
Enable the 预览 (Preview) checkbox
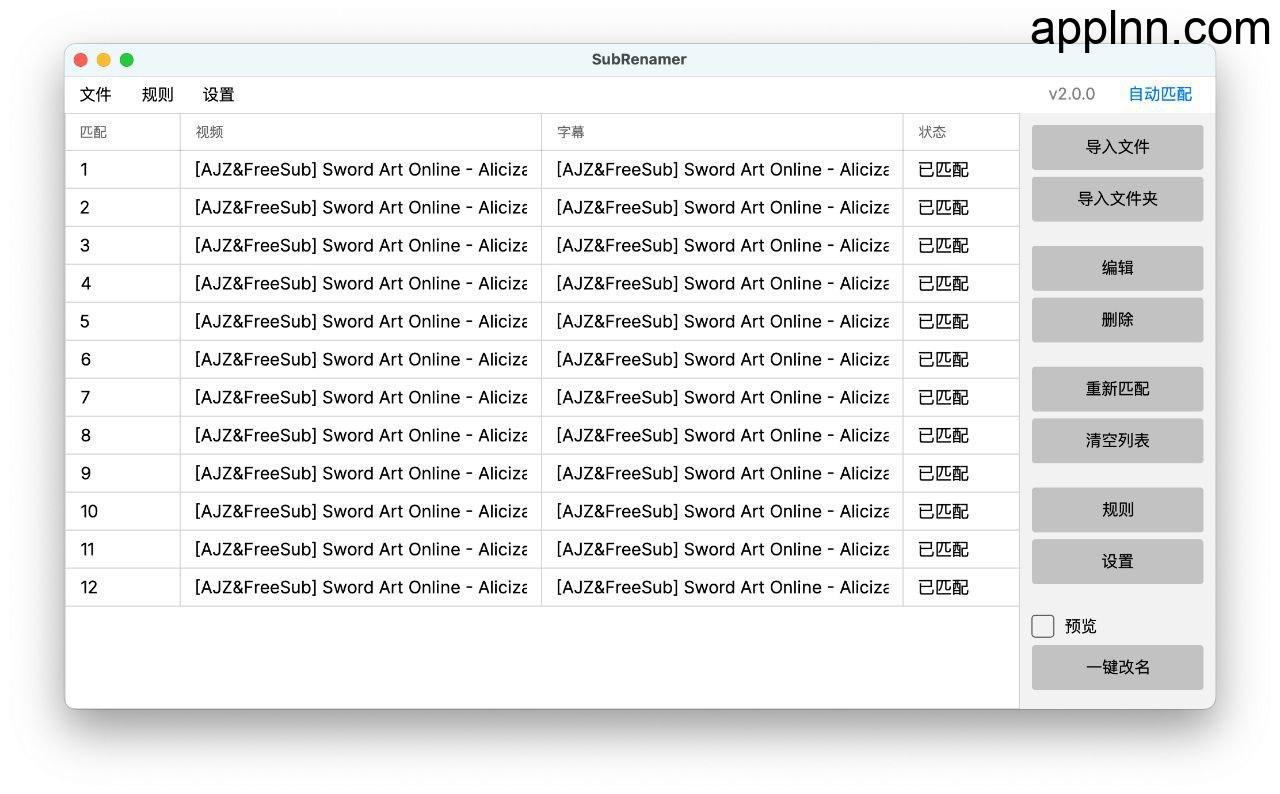pyautogui.click(x=1042, y=626)
